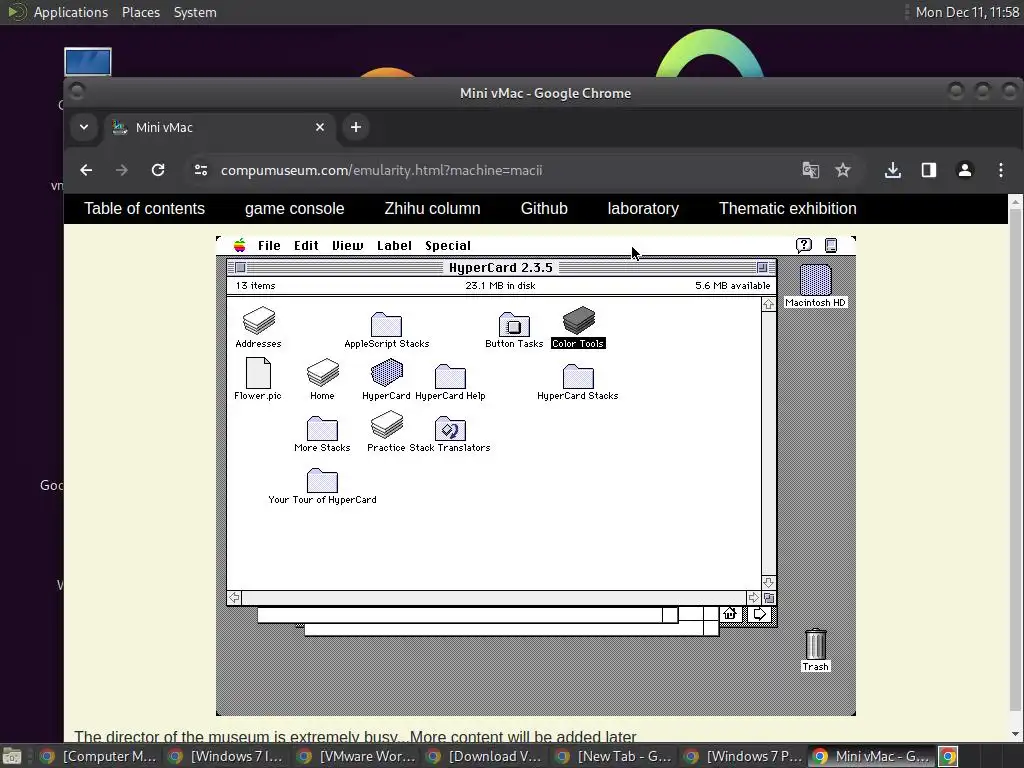Open the View menu
This screenshot has width=1024, height=768.
coord(347,246)
